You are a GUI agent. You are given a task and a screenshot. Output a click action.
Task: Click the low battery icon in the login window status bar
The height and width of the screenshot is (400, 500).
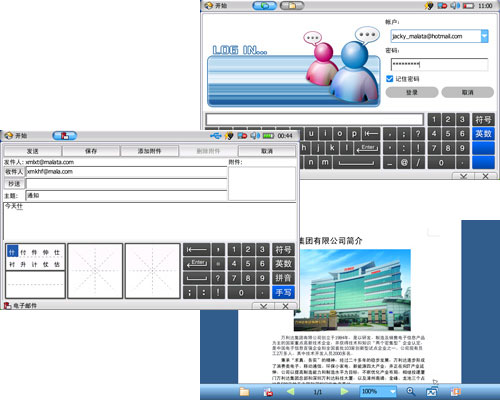[x=468, y=6]
